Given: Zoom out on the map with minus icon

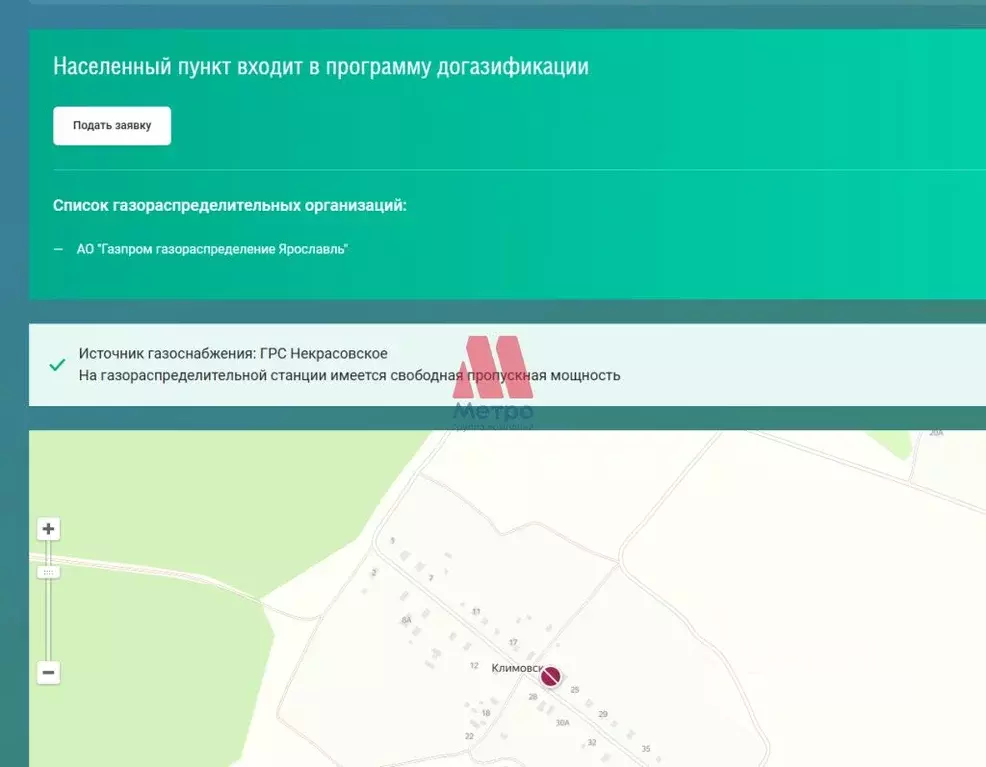Looking at the screenshot, I should [48, 672].
